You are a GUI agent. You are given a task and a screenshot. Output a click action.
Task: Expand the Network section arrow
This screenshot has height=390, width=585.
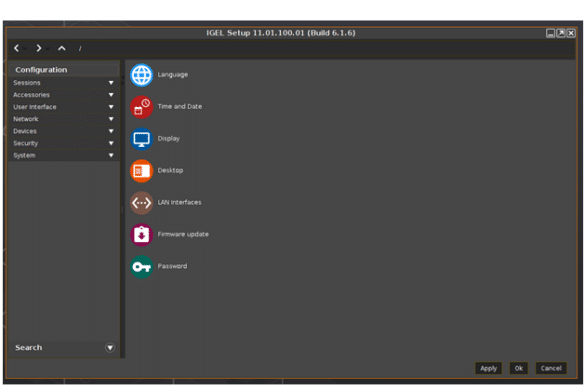111,119
